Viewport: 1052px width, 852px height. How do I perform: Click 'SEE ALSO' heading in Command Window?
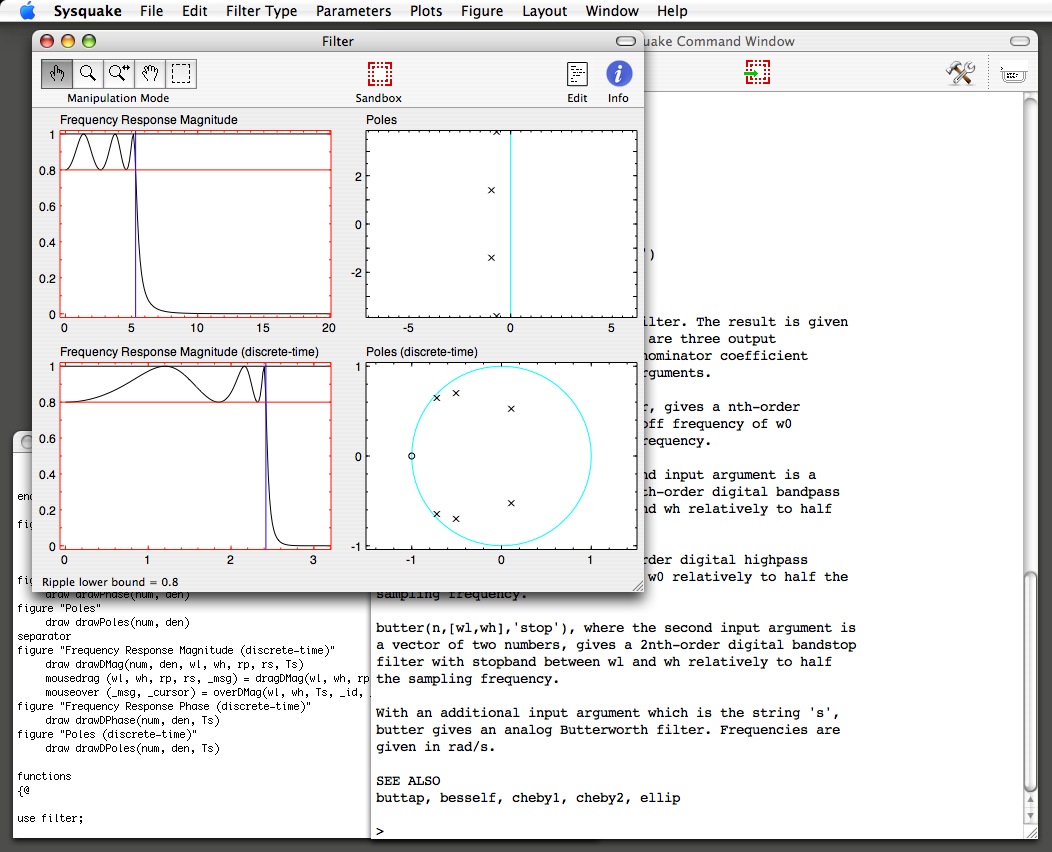pyautogui.click(x=408, y=781)
